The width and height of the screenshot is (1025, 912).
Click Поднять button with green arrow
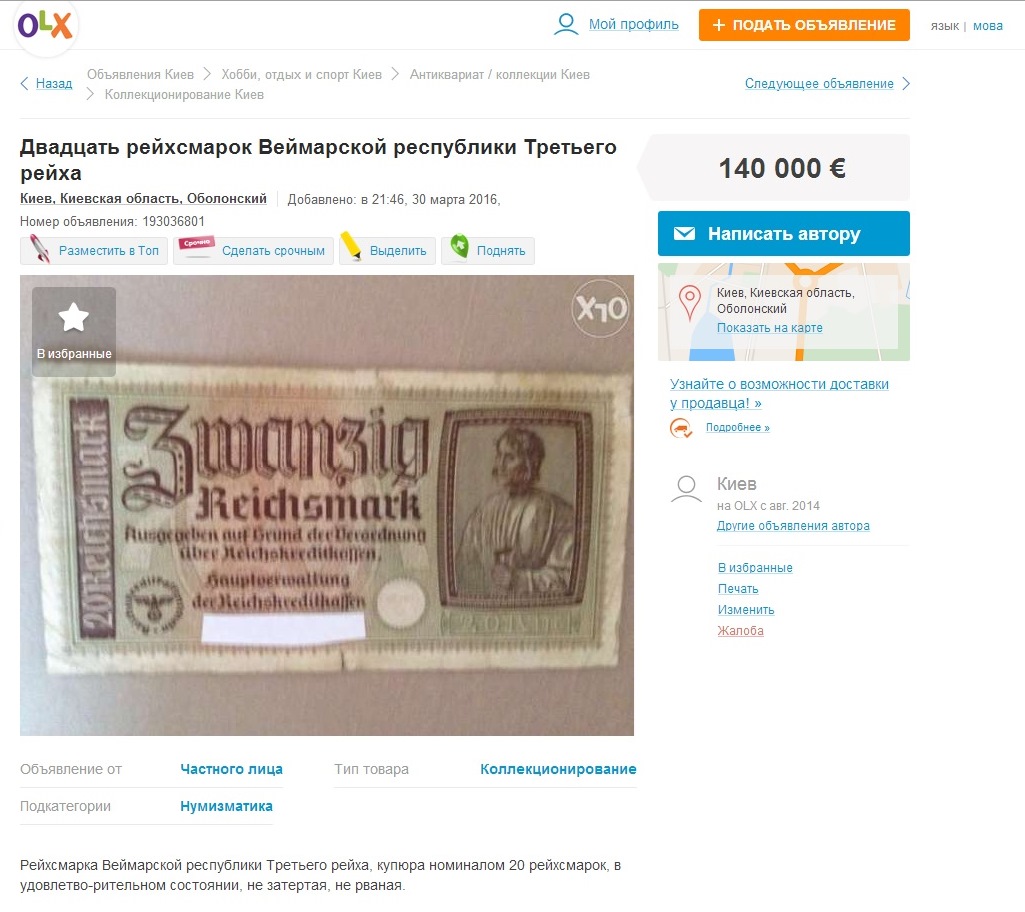488,251
